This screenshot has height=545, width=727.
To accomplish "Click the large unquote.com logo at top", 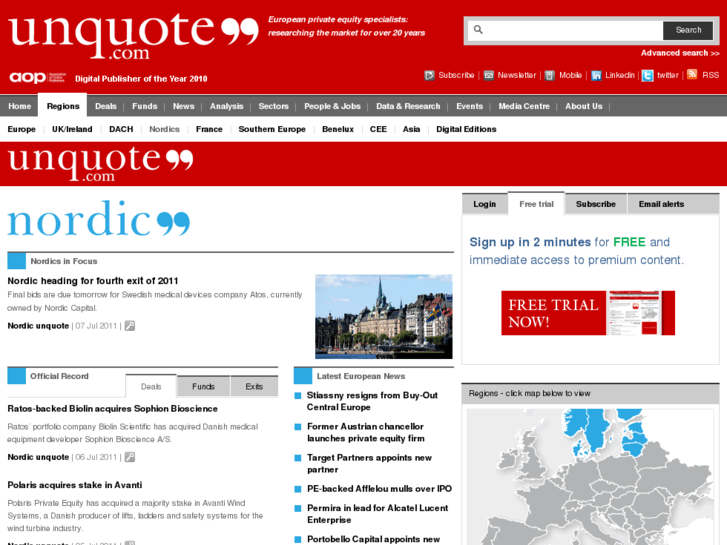I will pos(134,35).
